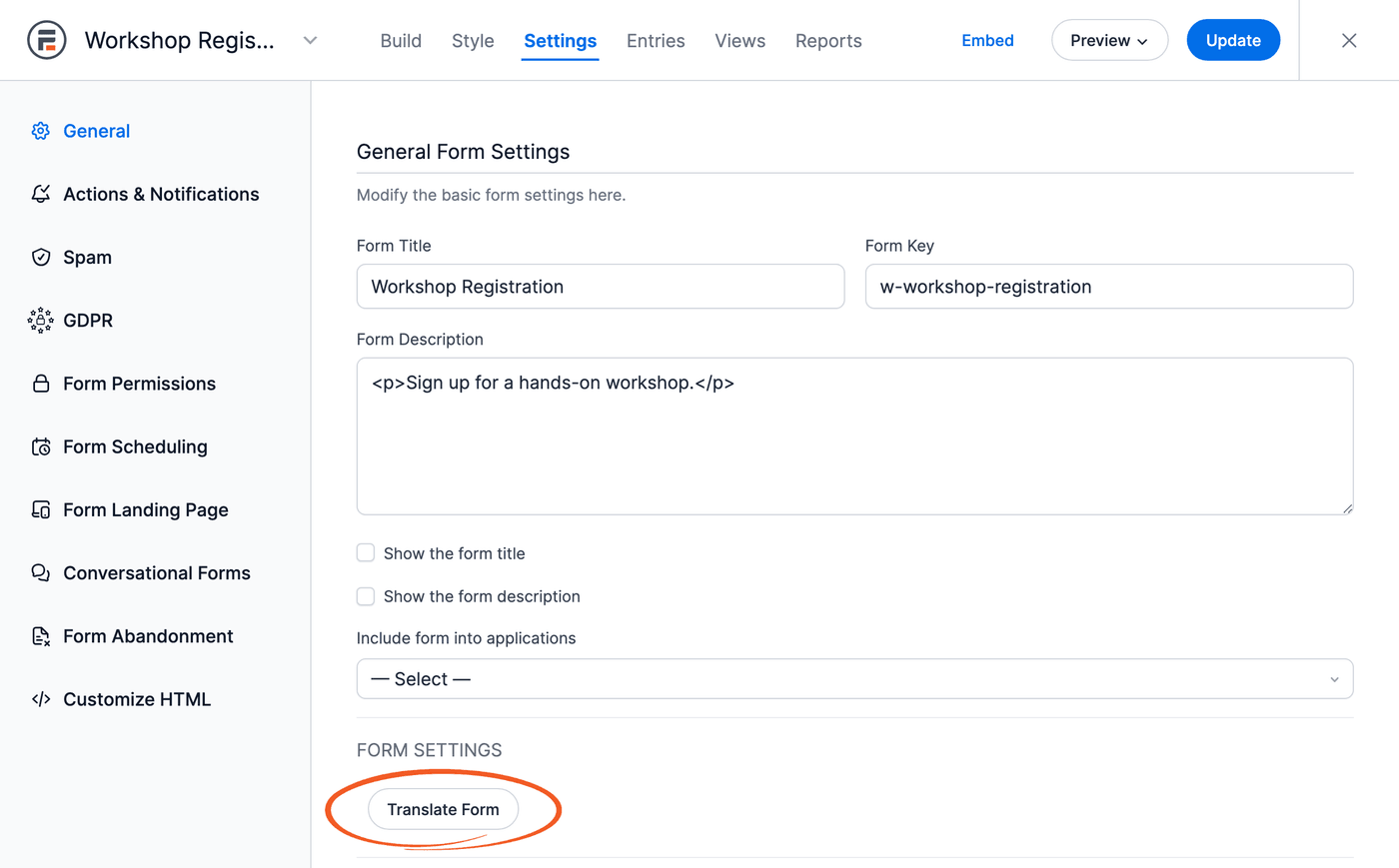This screenshot has height=868, width=1399.
Task: Expand the form name switcher chevron
Action: (311, 41)
